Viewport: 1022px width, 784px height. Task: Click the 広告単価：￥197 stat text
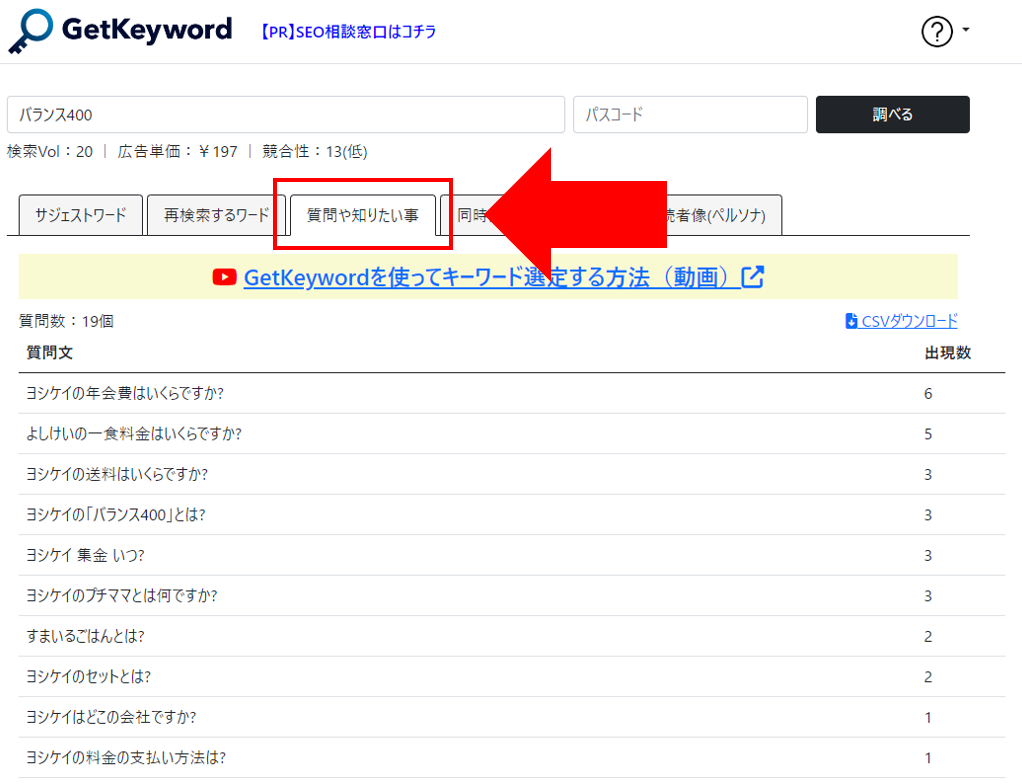point(177,151)
